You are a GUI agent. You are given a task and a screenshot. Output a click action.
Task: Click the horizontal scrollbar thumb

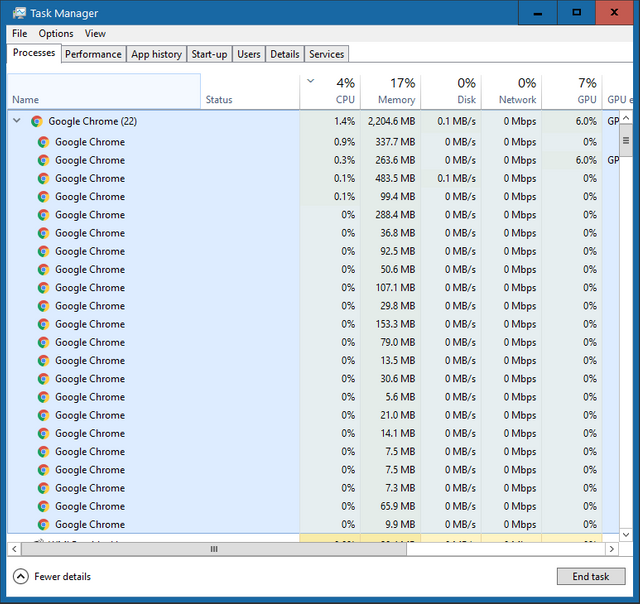[214, 549]
